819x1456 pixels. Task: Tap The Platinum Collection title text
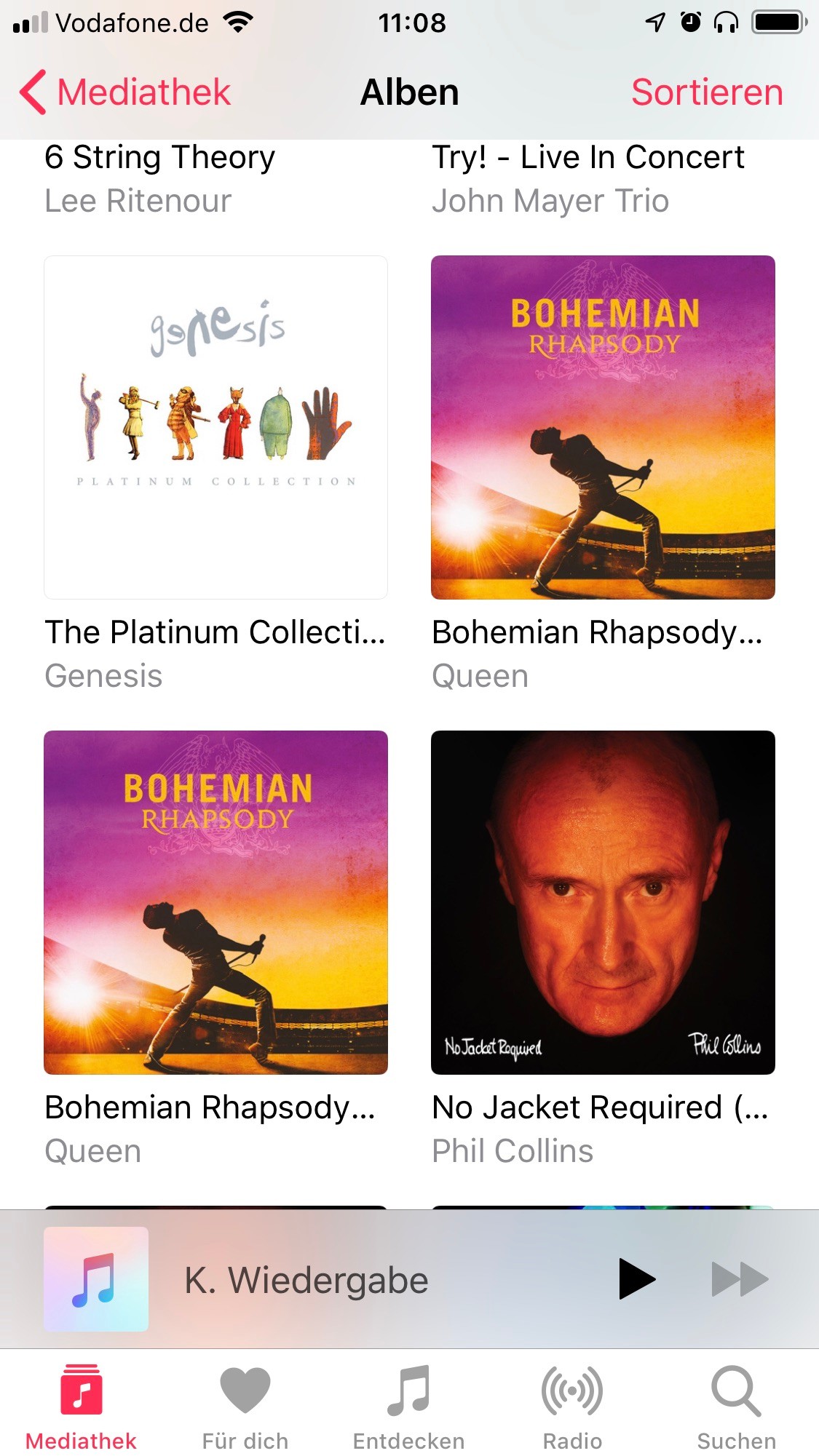point(215,632)
